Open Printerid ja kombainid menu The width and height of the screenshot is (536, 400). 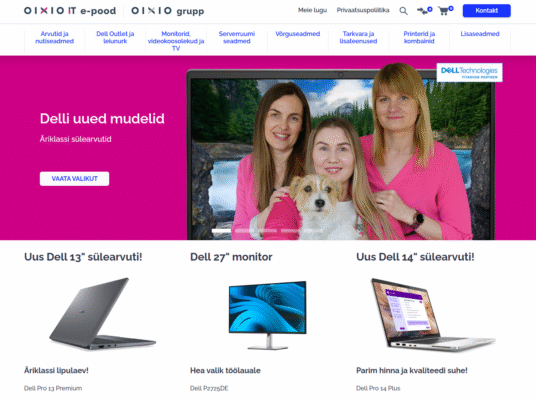point(419,37)
